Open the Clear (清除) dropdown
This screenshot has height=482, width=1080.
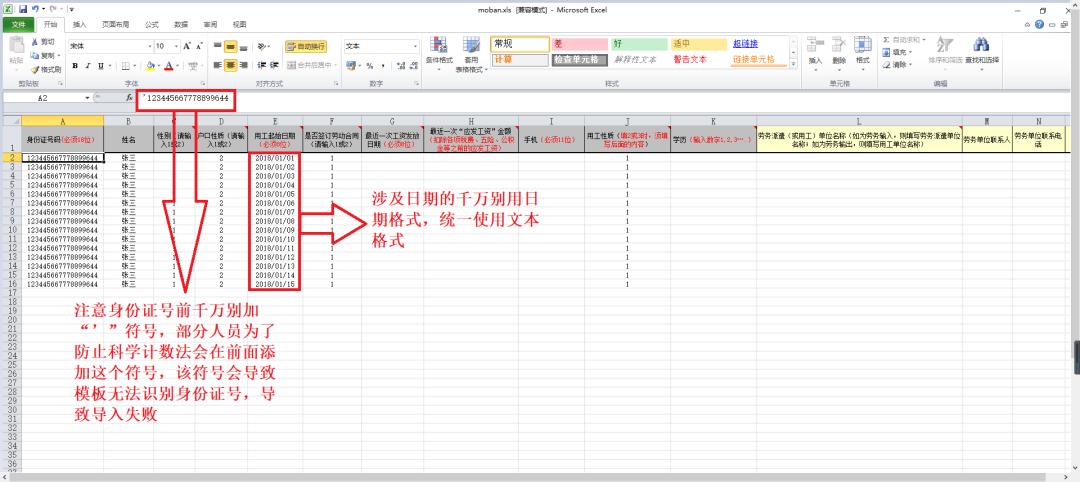click(898, 64)
